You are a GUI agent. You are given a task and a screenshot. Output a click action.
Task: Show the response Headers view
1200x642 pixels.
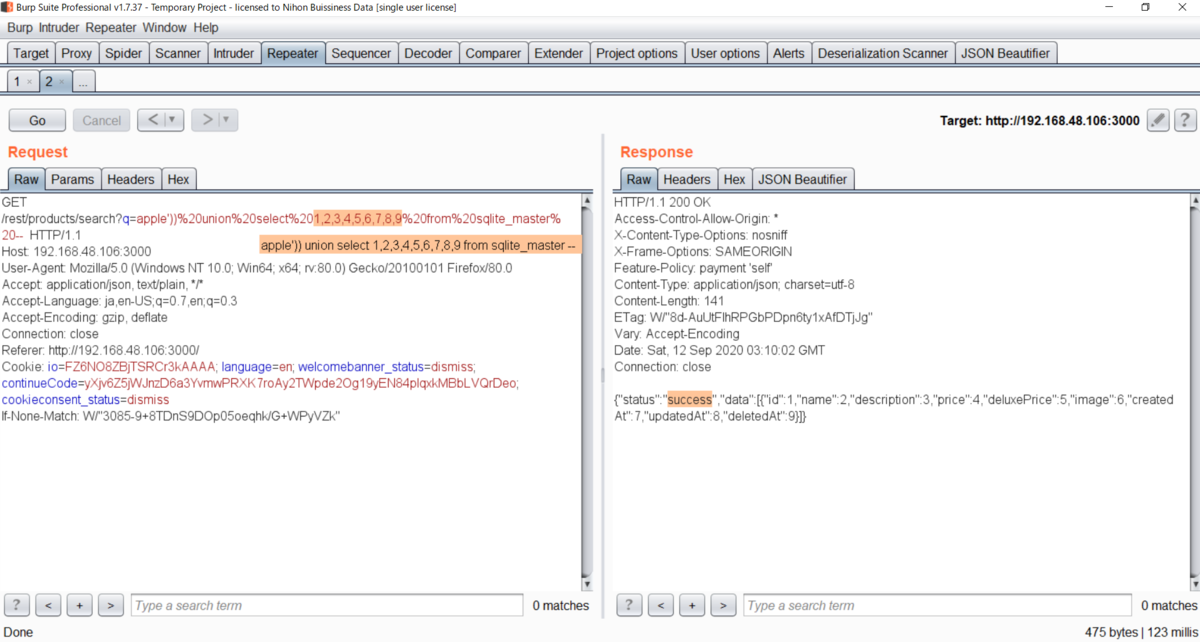point(687,179)
